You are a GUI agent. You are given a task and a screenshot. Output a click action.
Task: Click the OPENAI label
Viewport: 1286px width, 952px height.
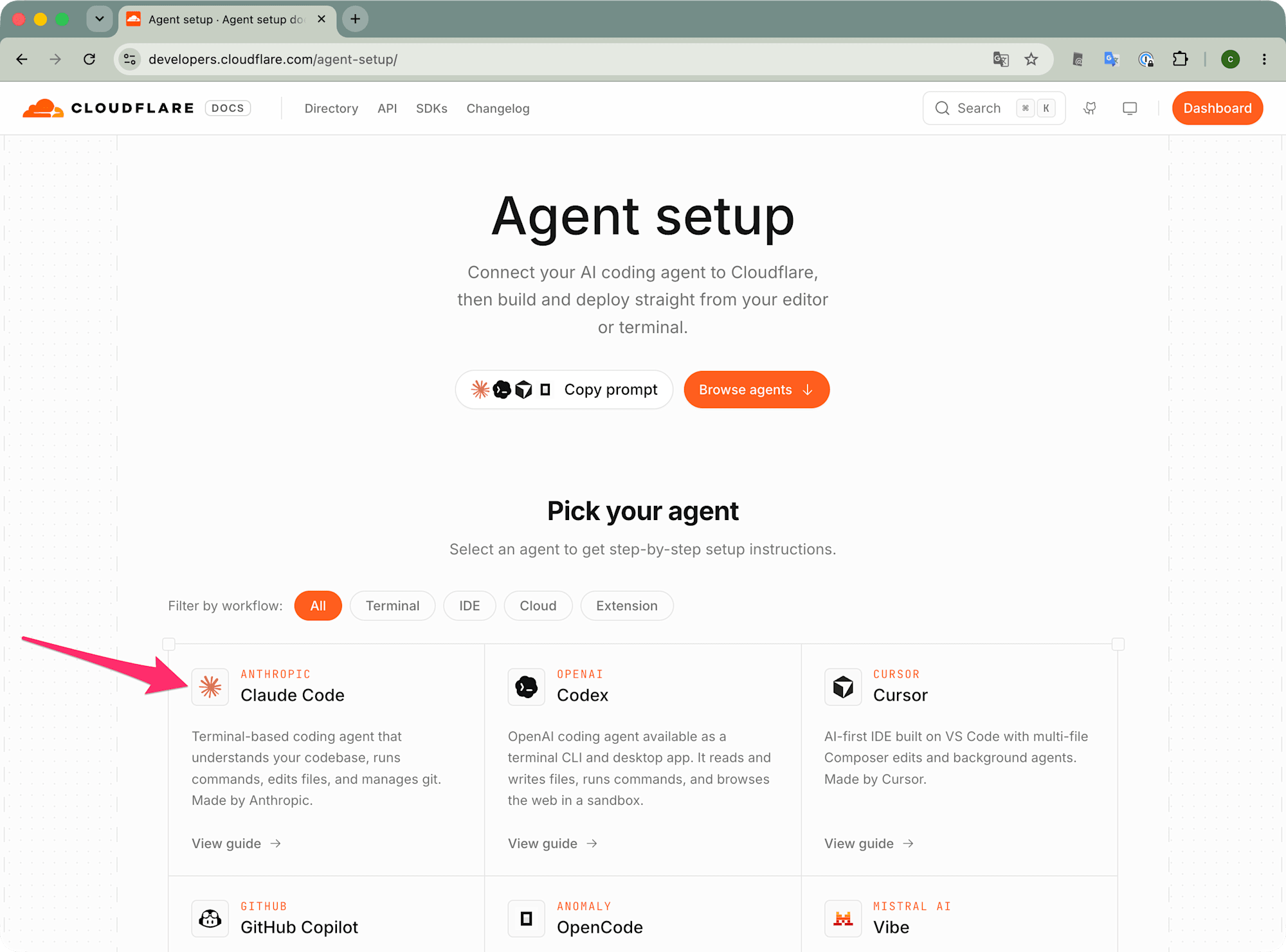point(580,674)
